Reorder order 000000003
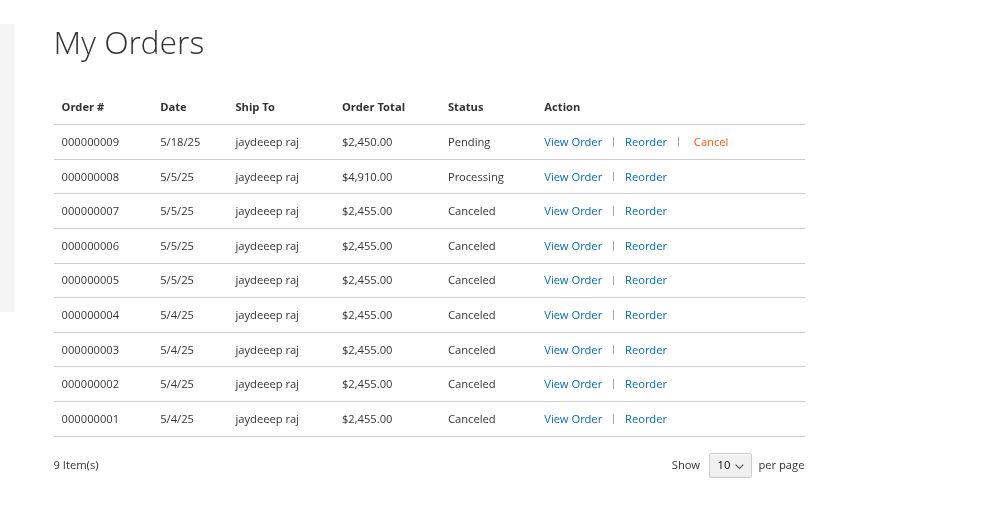This screenshot has height=521, width=1004. (x=645, y=350)
